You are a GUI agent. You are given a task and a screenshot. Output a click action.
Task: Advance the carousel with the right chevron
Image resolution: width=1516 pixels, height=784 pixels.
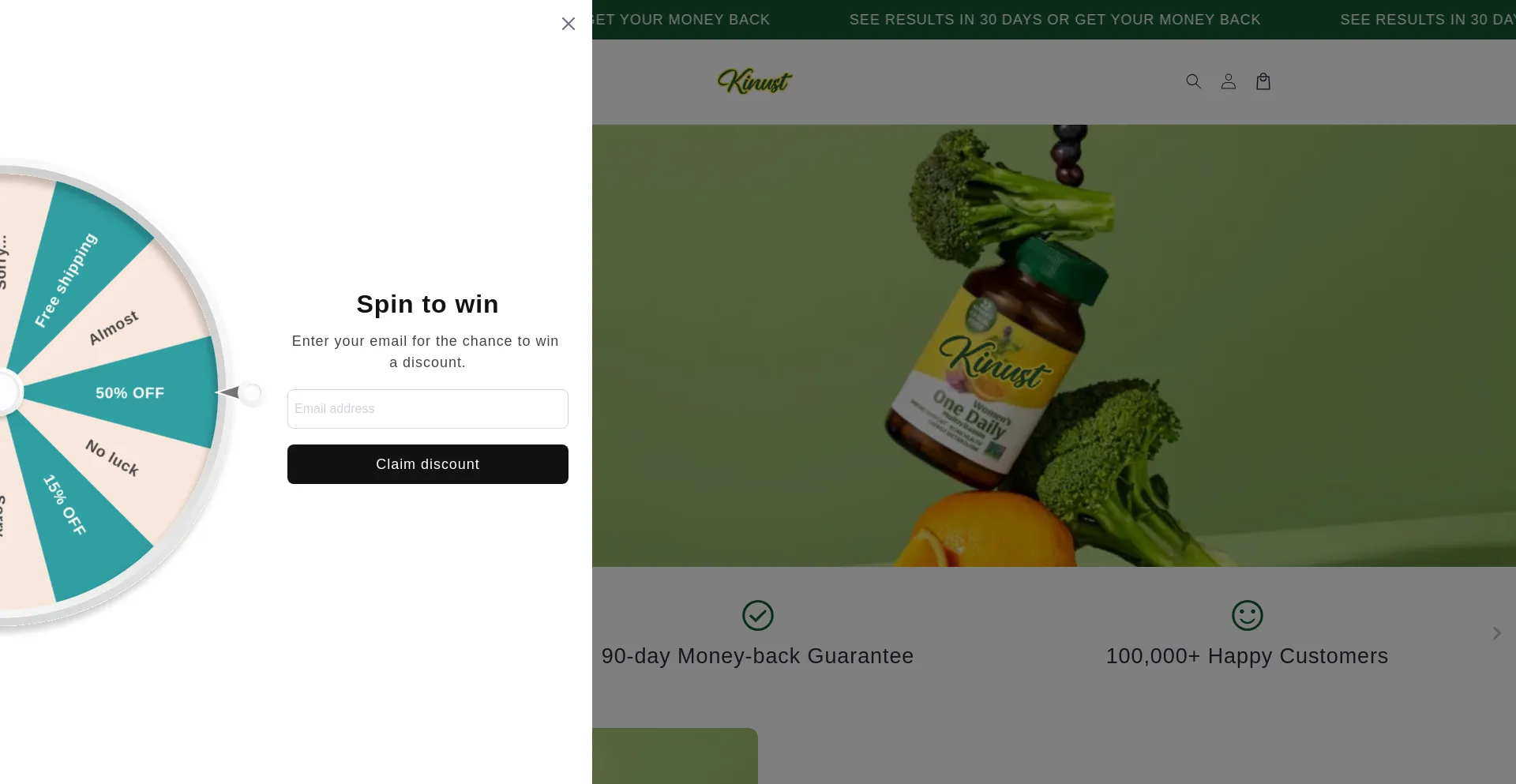pos(1496,633)
